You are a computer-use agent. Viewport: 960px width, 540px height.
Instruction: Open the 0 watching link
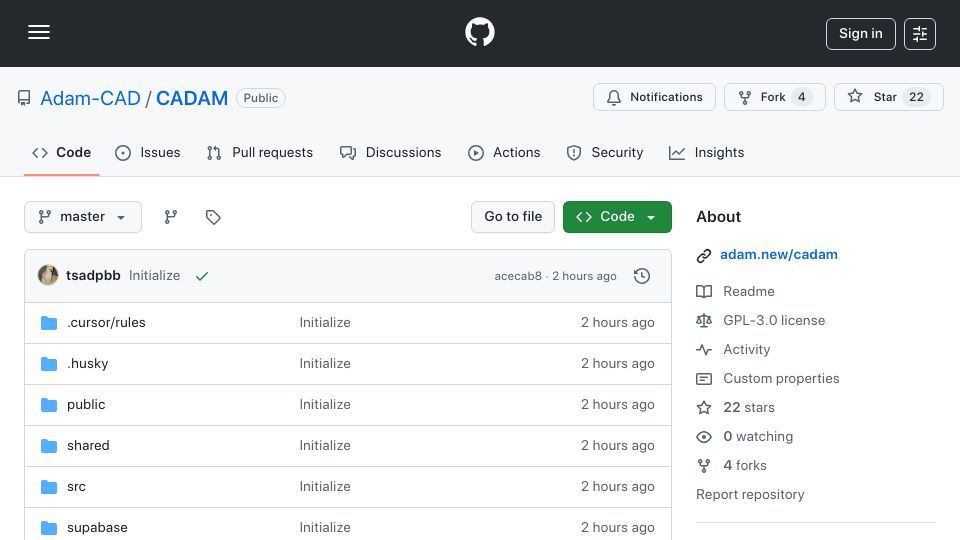[x=757, y=437]
